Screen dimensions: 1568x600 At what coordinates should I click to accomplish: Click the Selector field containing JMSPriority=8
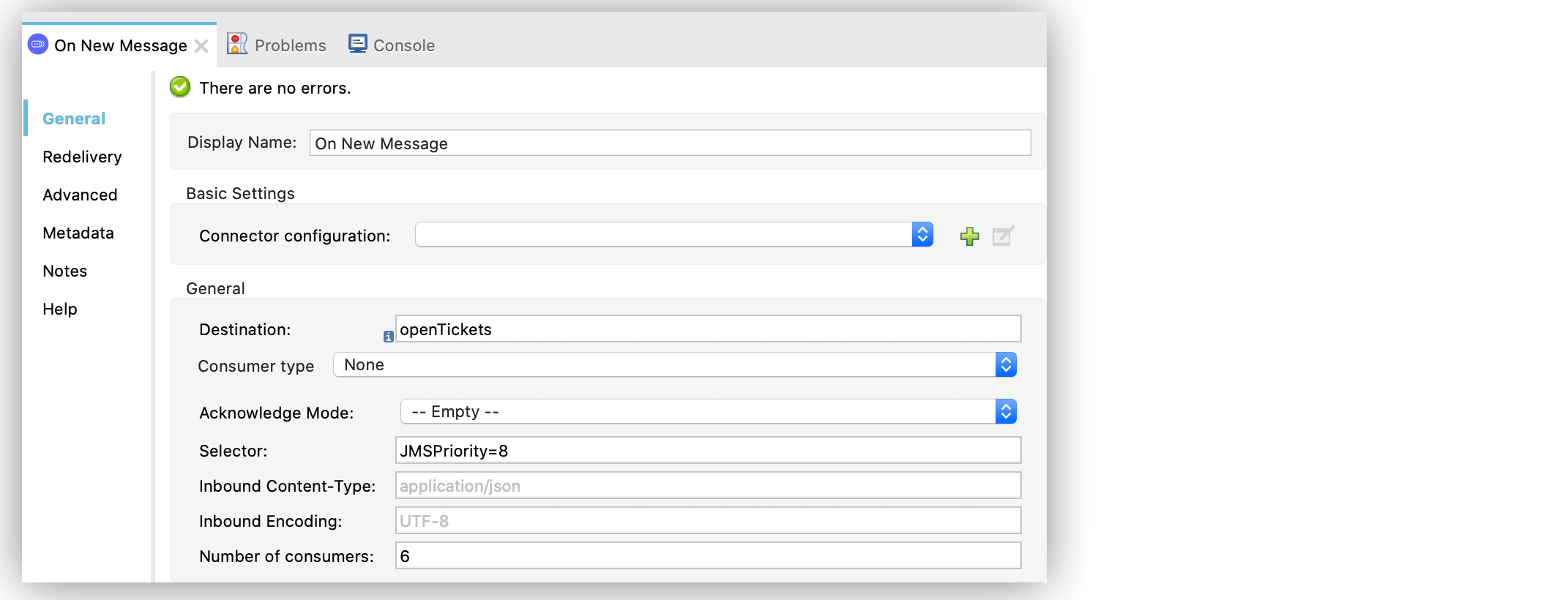coord(708,451)
